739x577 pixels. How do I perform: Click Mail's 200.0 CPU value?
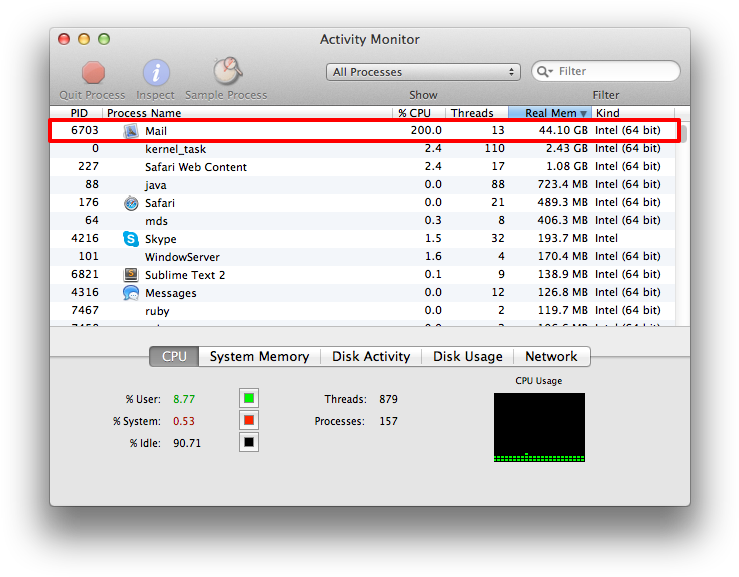(x=426, y=130)
